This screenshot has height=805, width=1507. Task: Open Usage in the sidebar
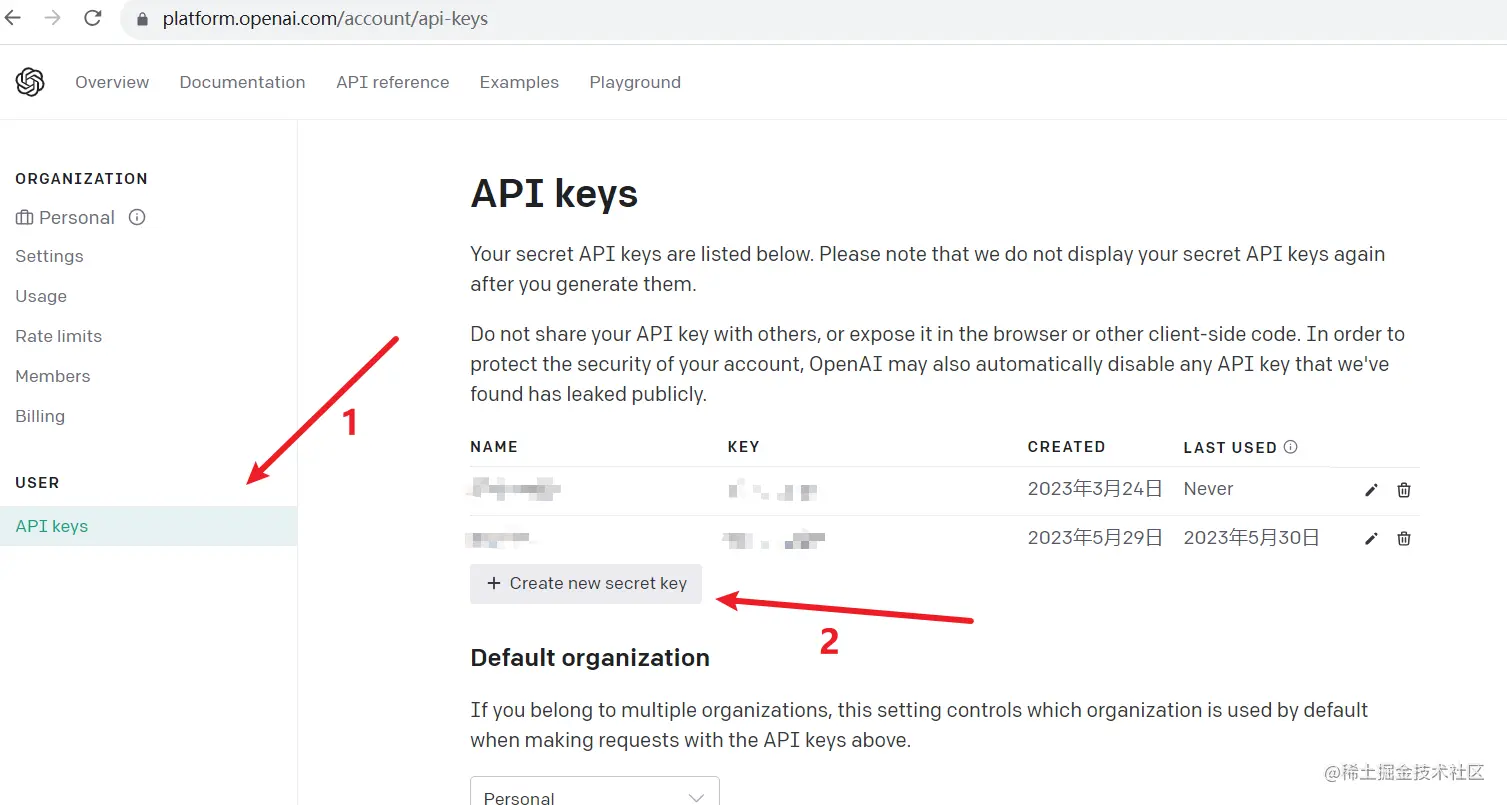[x=41, y=296]
